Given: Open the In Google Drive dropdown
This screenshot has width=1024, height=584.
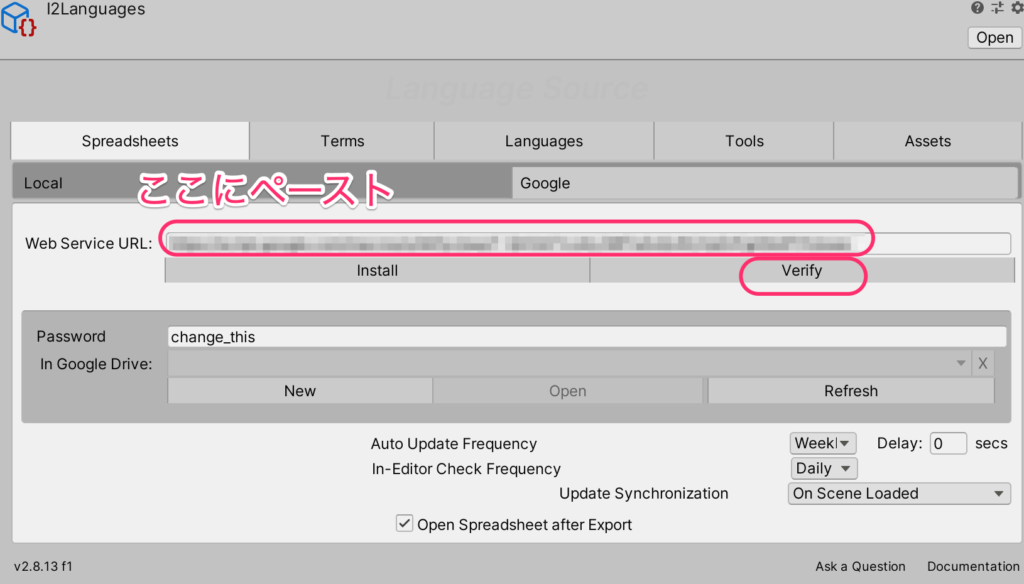Looking at the screenshot, I should point(569,364).
